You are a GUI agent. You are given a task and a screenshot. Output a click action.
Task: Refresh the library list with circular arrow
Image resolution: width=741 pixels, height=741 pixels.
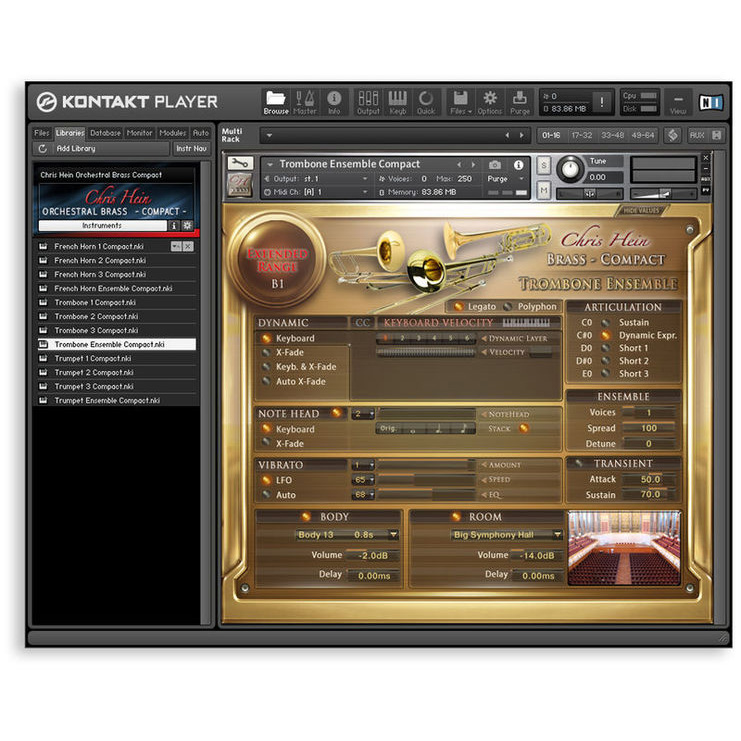point(43,148)
